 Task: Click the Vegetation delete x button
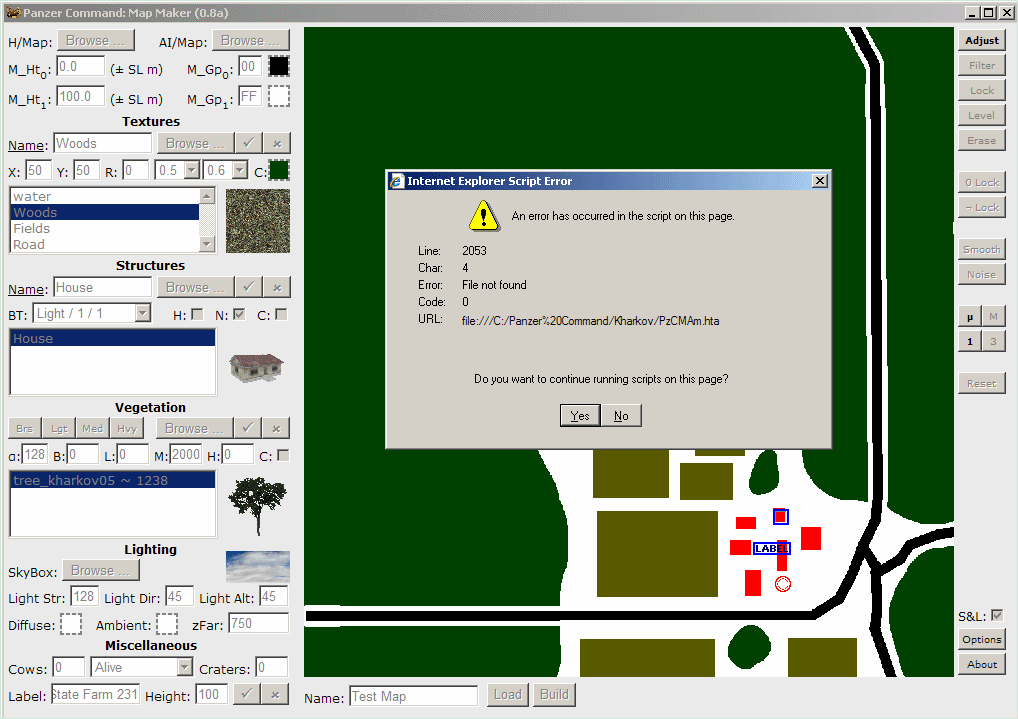coord(277,428)
